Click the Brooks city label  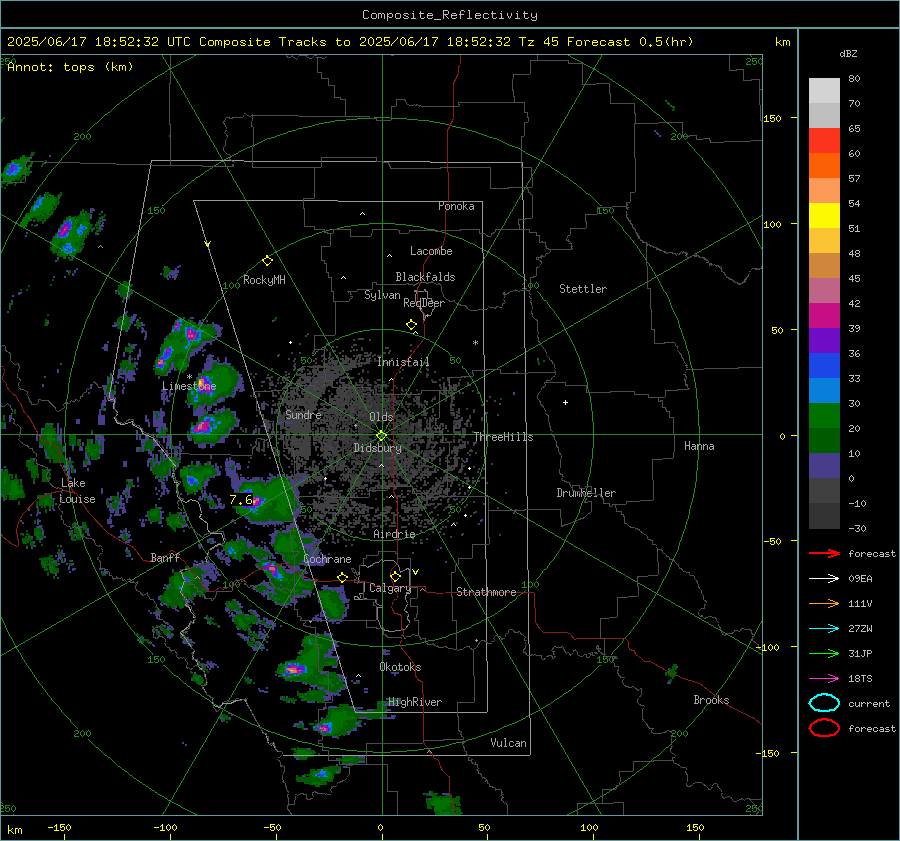coord(711,700)
